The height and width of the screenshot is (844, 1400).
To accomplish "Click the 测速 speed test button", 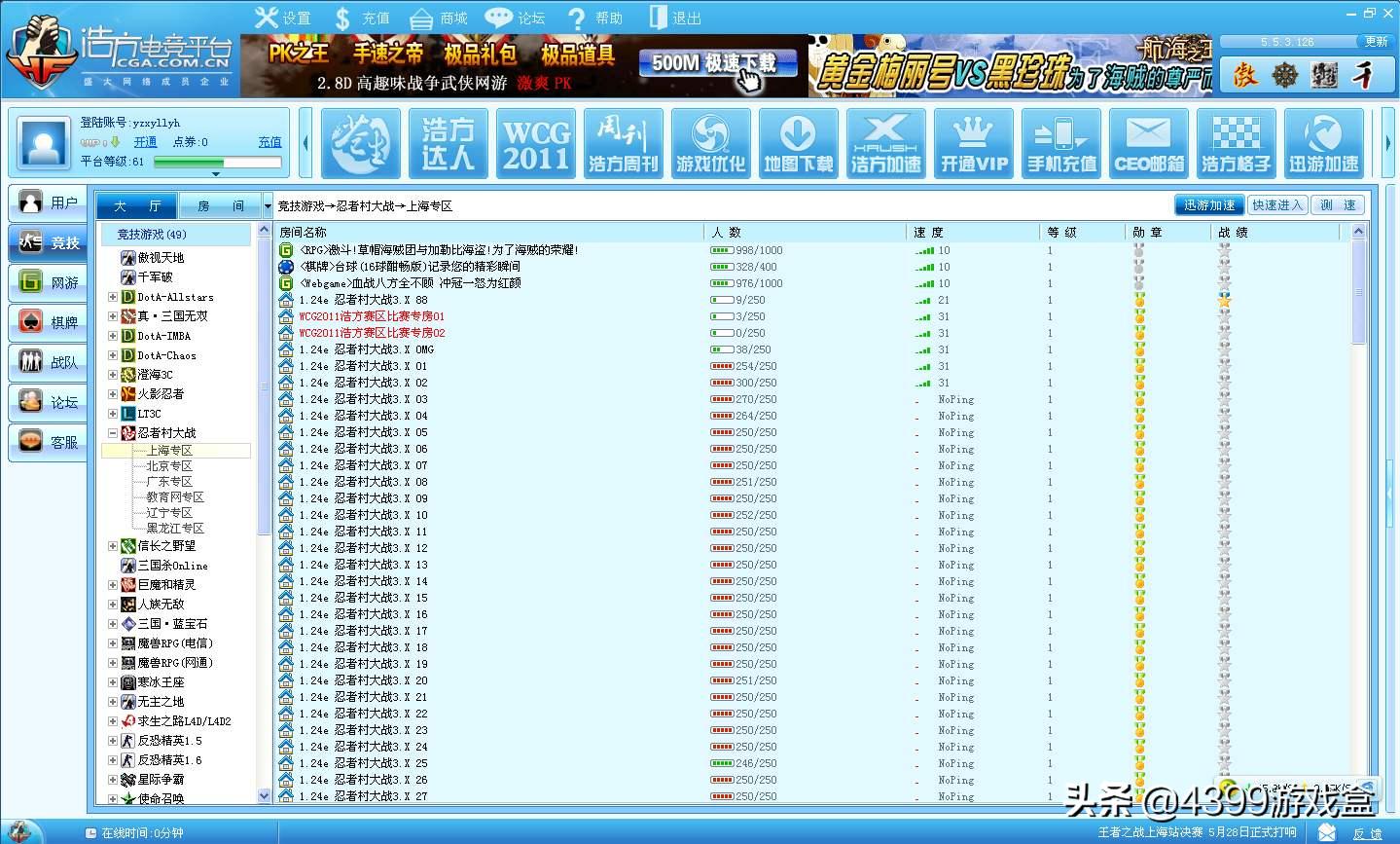I will pyautogui.click(x=1338, y=205).
